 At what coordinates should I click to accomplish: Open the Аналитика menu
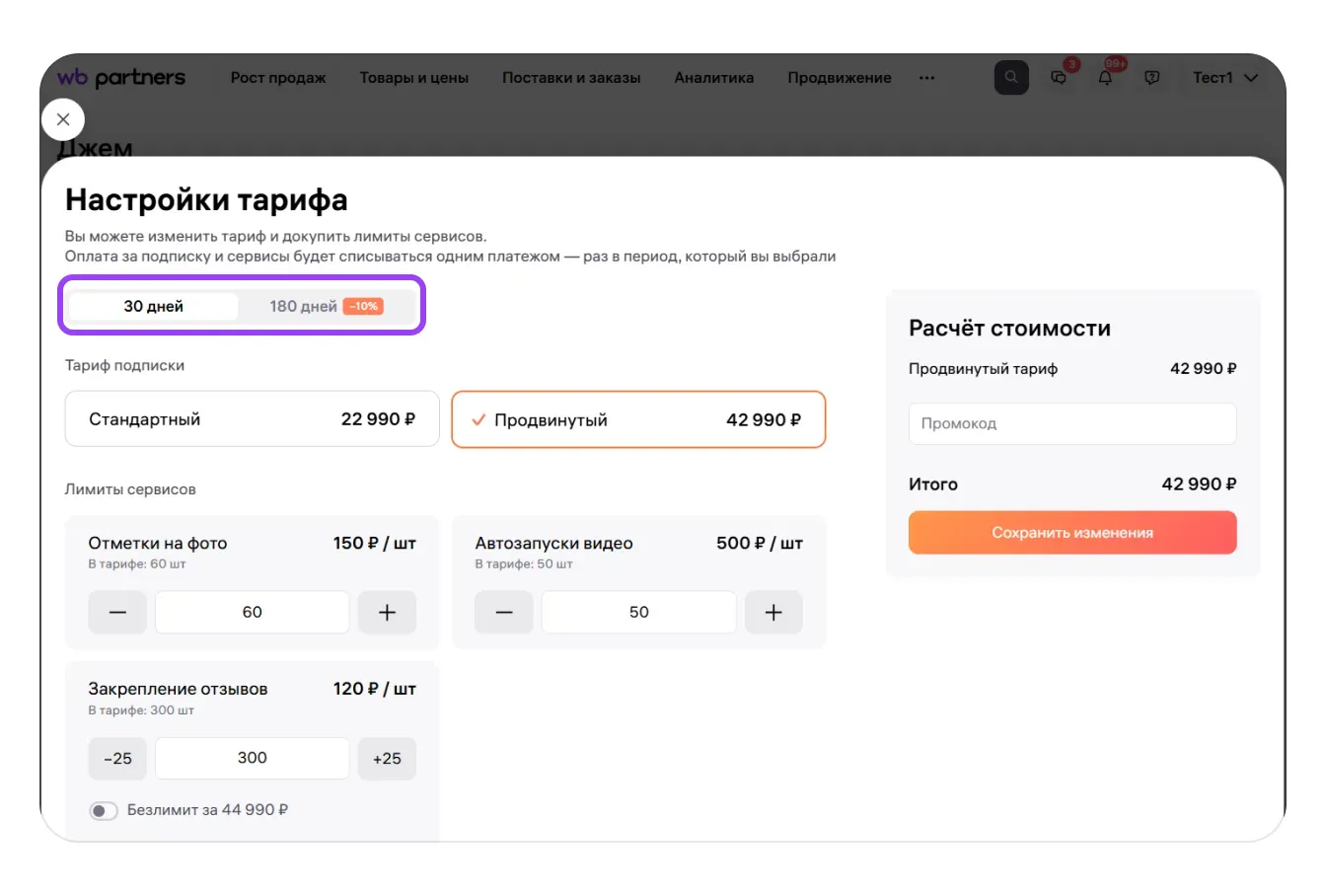(x=713, y=78)
